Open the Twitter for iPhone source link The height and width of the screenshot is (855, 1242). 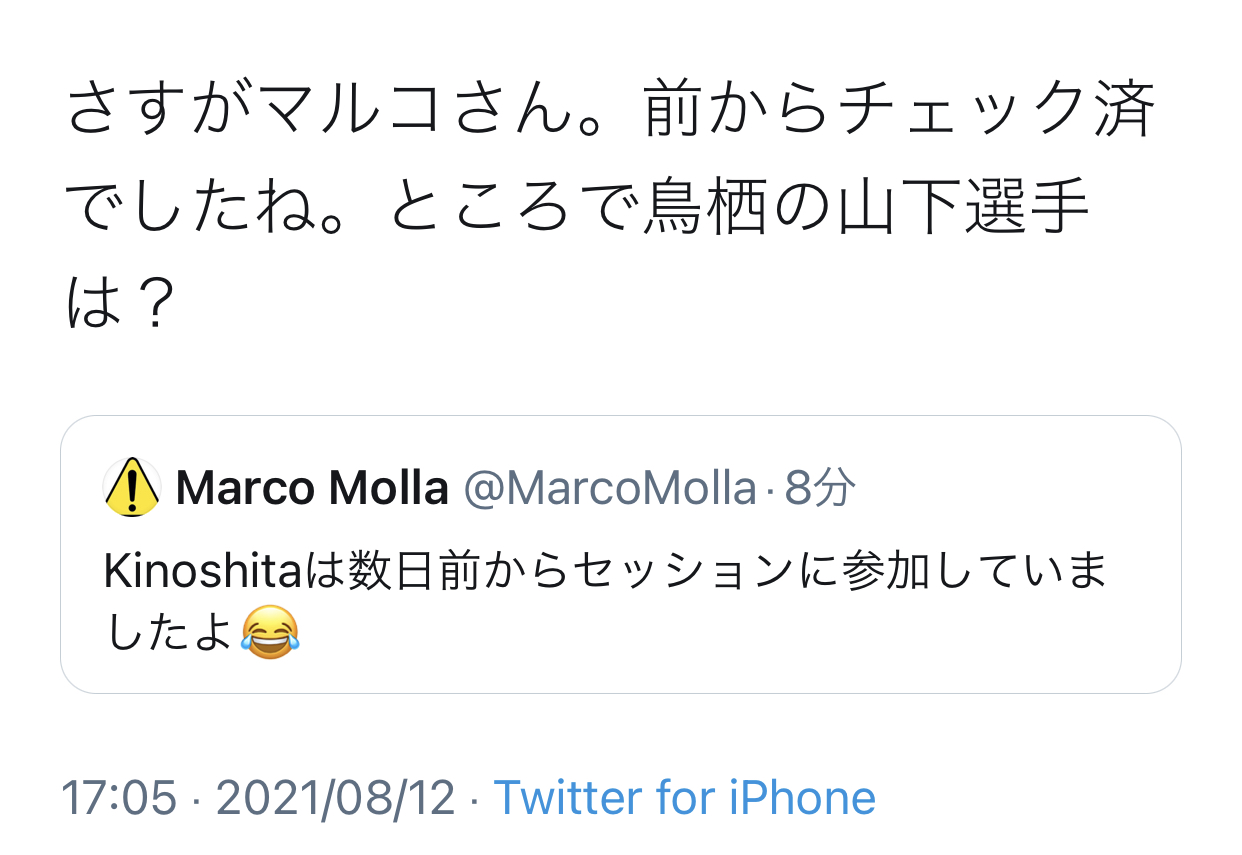pyautogui.click(x=685, y=798)
